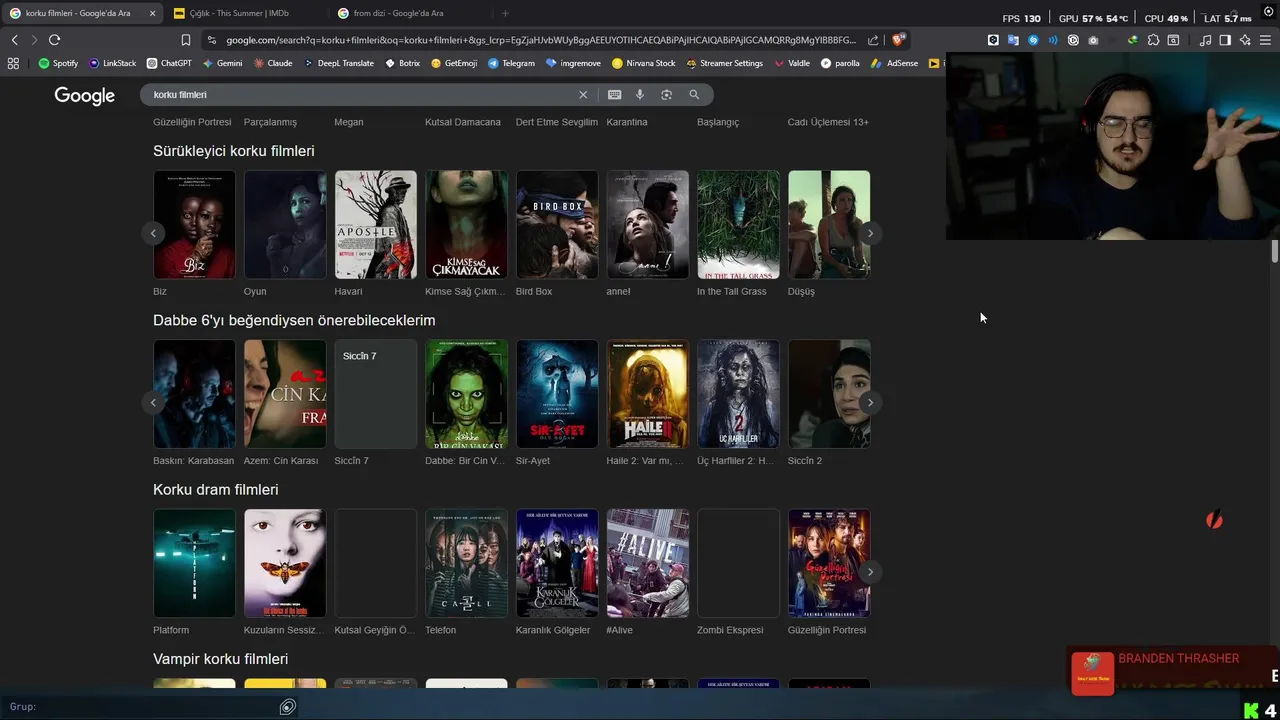The image size is (1280, 720).
Task: Select the 'Biz' movie poster
Action: click(194, 224)
